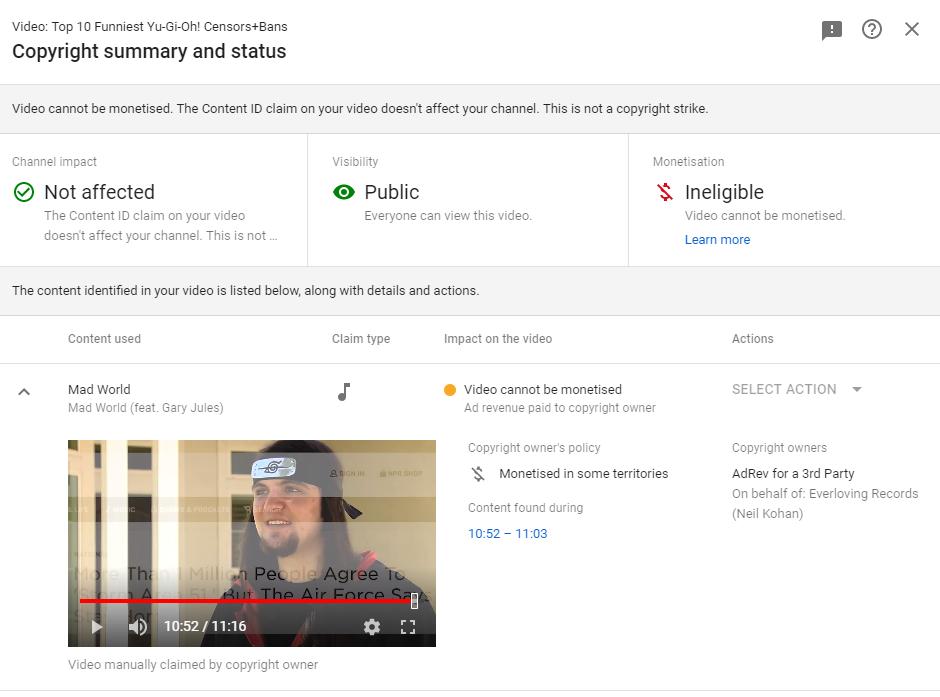Click the Claim type column header

point(361,339)
